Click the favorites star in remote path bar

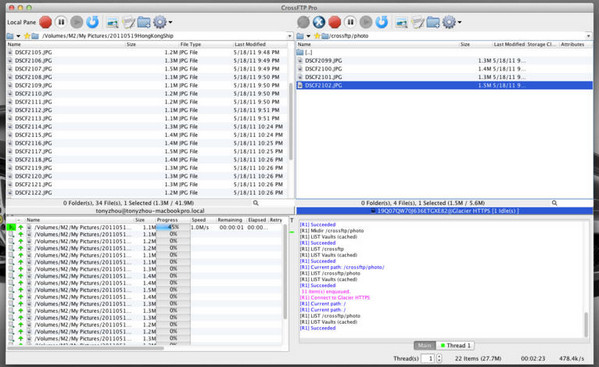point(317,36)
